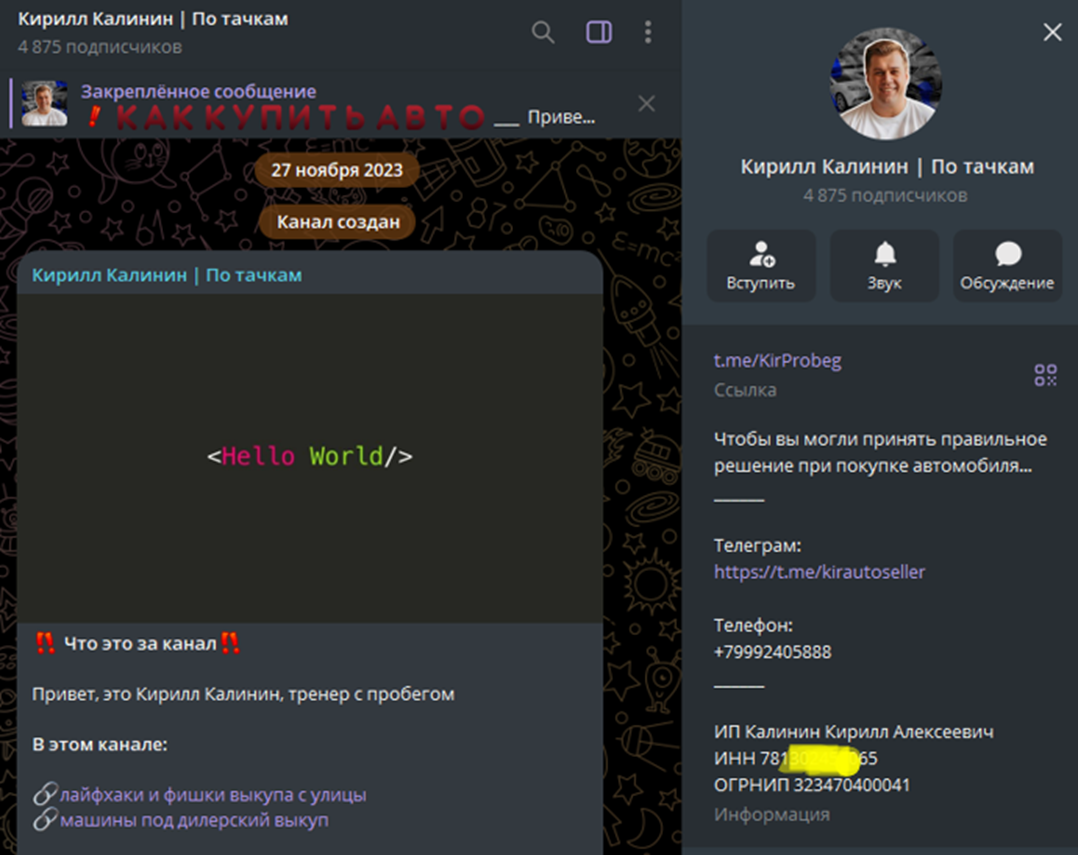The width and height of the screenshot is (1078, 855).
Task: Open the Обсуждение discussion button
Action: [1007, 266]
